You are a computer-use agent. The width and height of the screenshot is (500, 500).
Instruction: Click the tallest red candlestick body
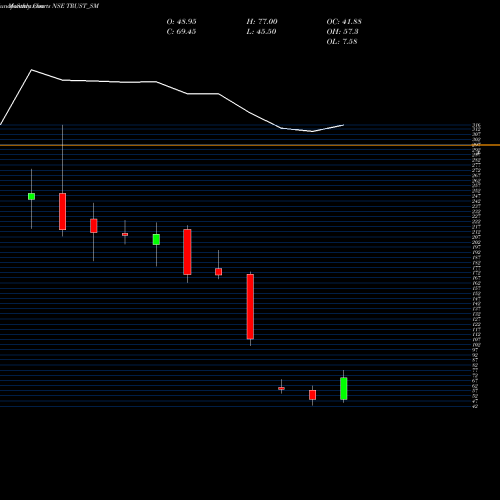pyautogui.click(x=250, y=306)
